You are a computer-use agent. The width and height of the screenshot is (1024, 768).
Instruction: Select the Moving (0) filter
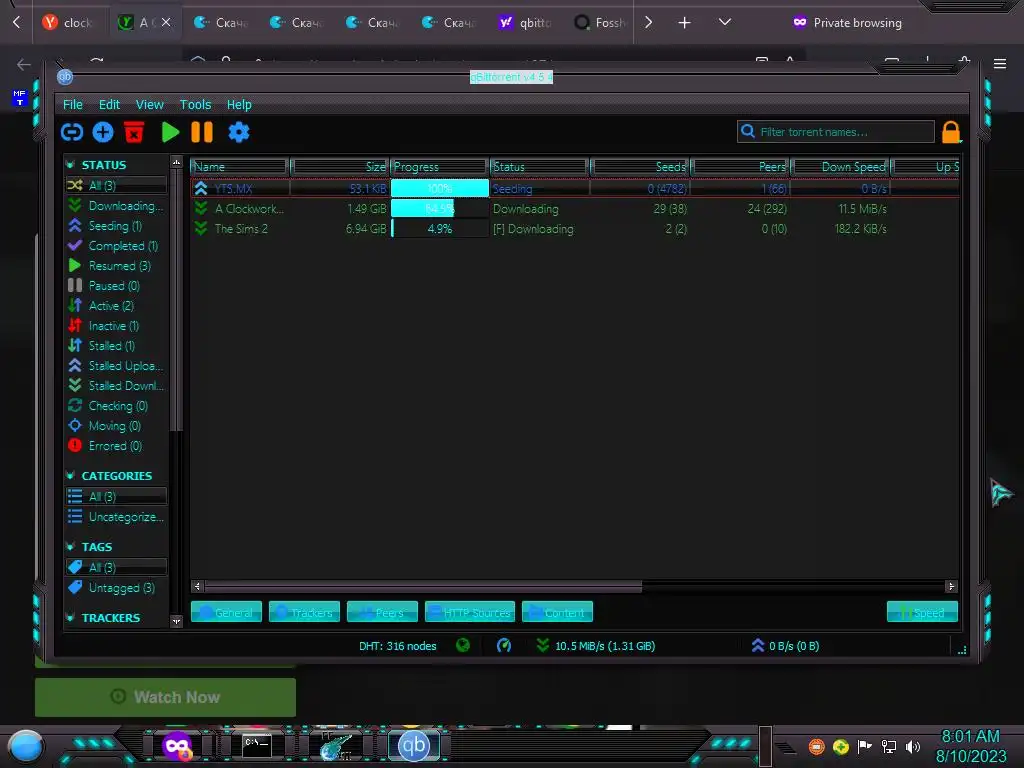[x=116, y=426]
